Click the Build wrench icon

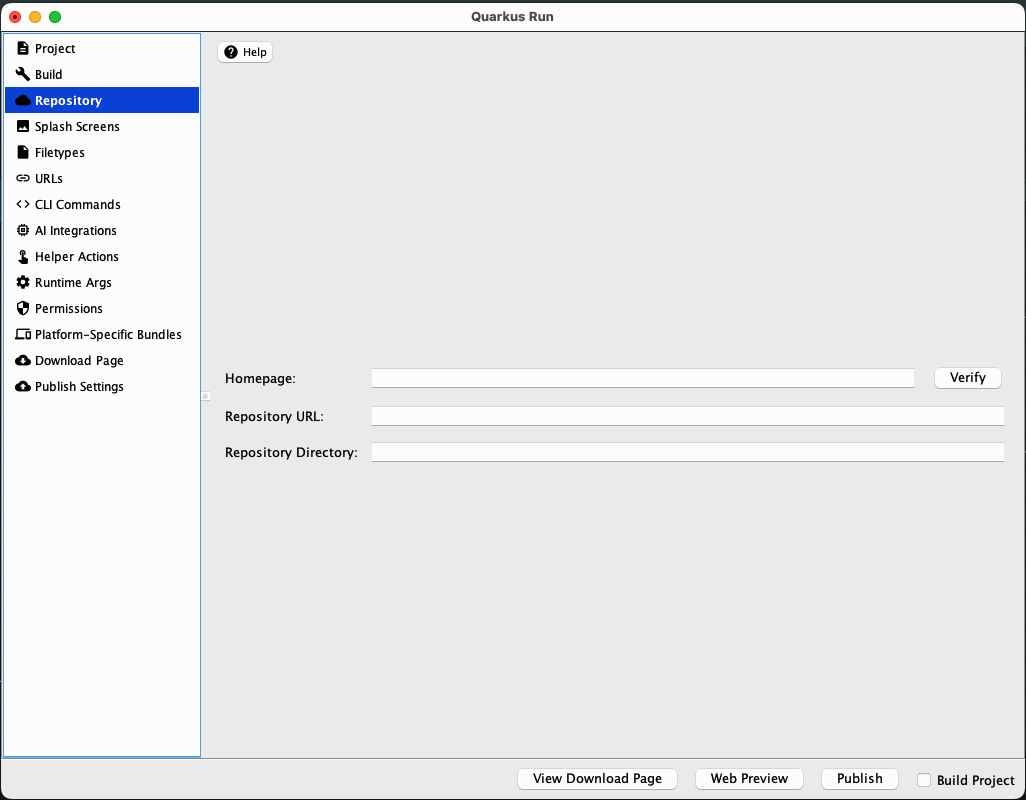[x=23, y=74]
